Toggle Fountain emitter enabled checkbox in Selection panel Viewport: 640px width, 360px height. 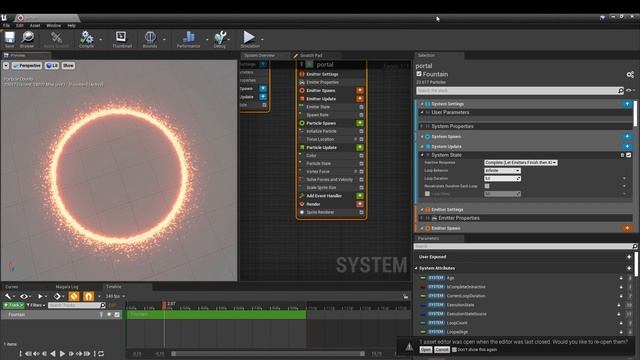(x=419, y=74)
